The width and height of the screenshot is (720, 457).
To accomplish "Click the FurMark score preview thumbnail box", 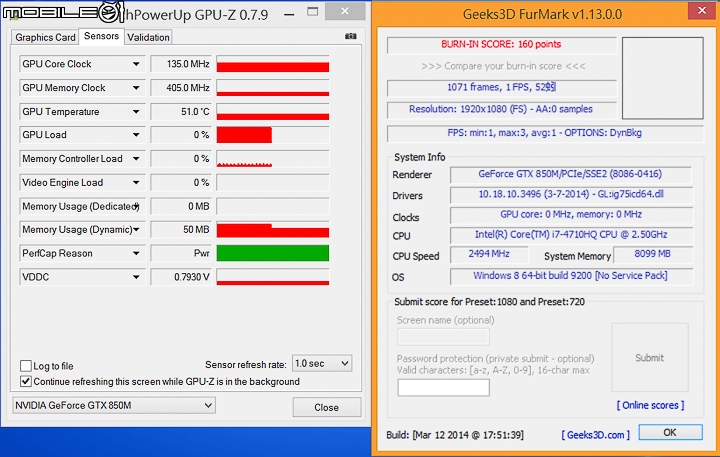I will coord(663,78).
